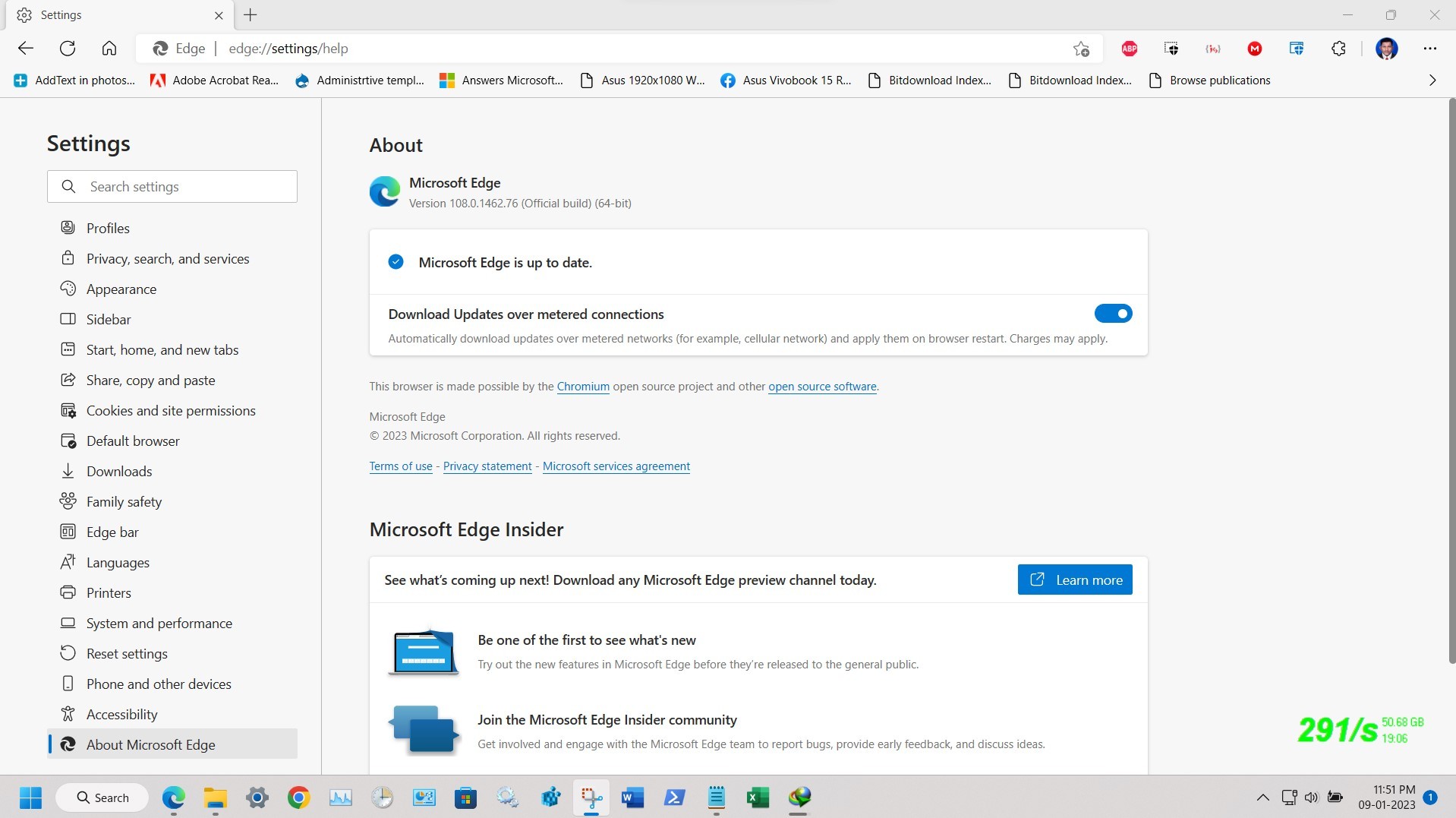Open the browser home page
Image resolution: width=1456 pixels, height=818 pixels.
point(109,49)
